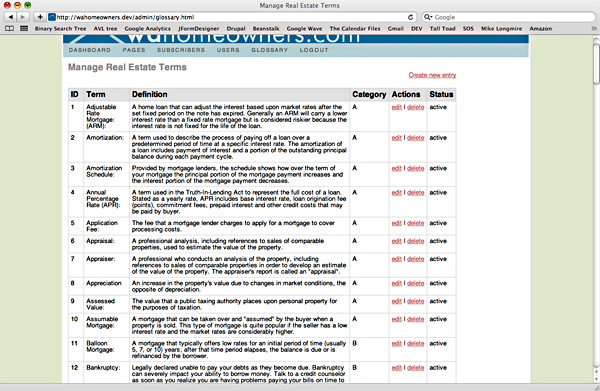The width and height of the screenshot is (600, 391).
Task: Edit the Appraiser entry
Action: tap(396, 259)
